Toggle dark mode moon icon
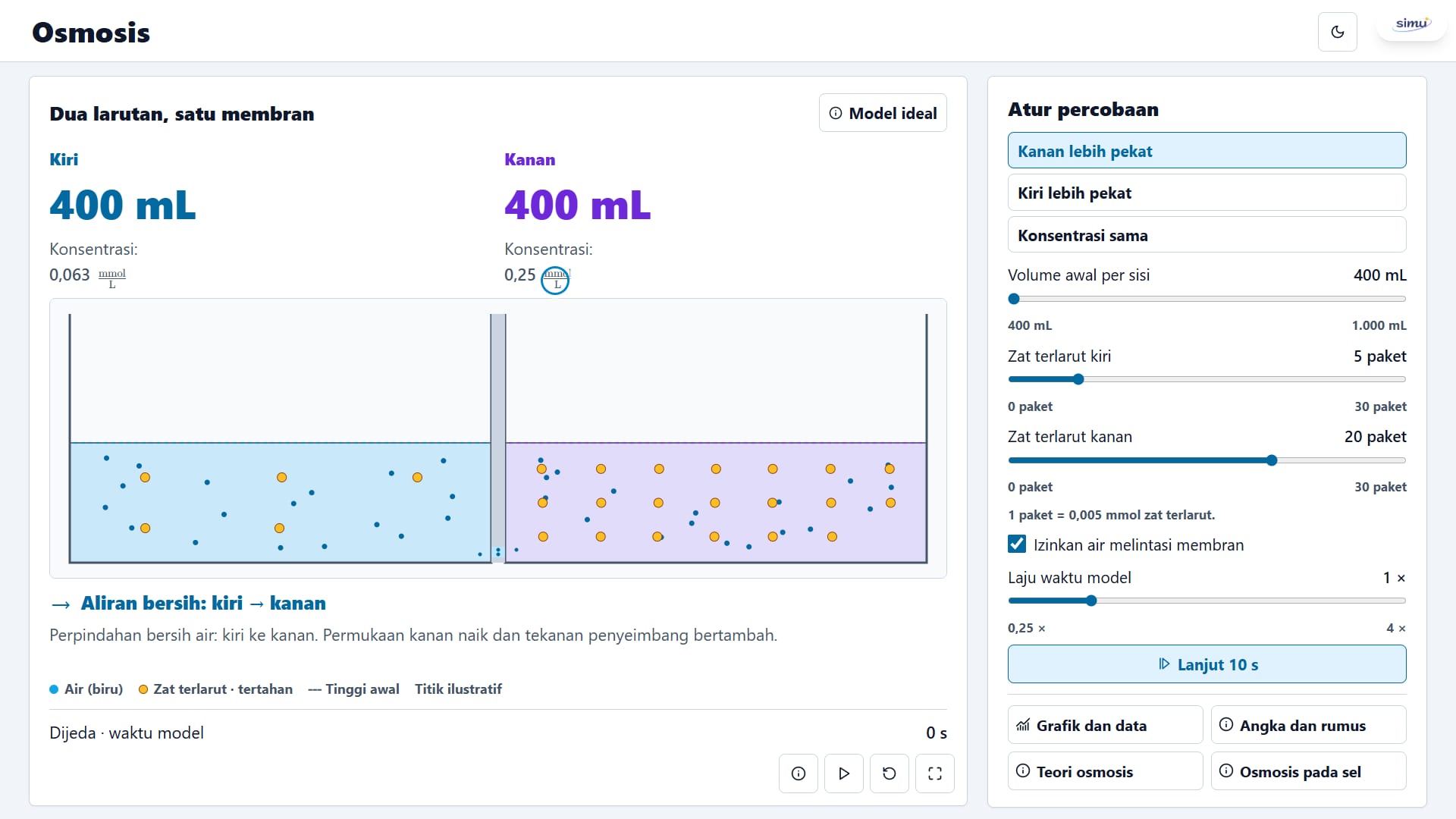Image resolution: width=1456 pixels, height=819 pixels. pyautogui.click(x=1337, y=32)
